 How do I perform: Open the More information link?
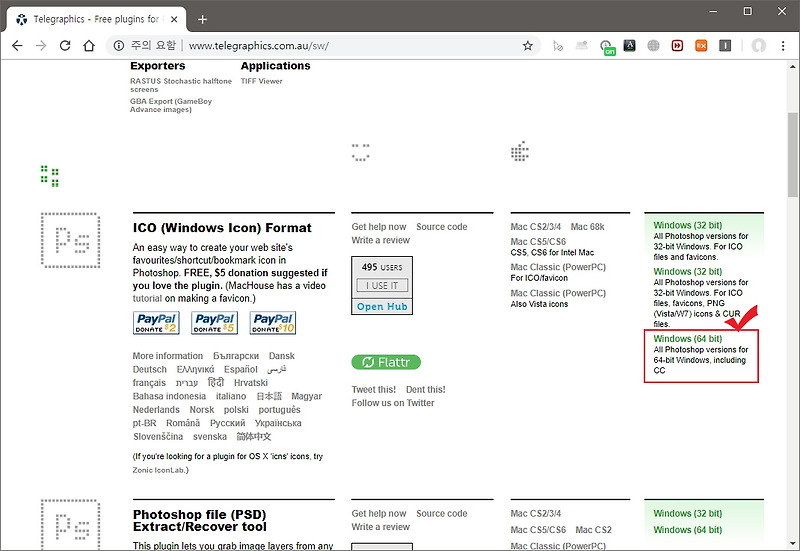168,356
